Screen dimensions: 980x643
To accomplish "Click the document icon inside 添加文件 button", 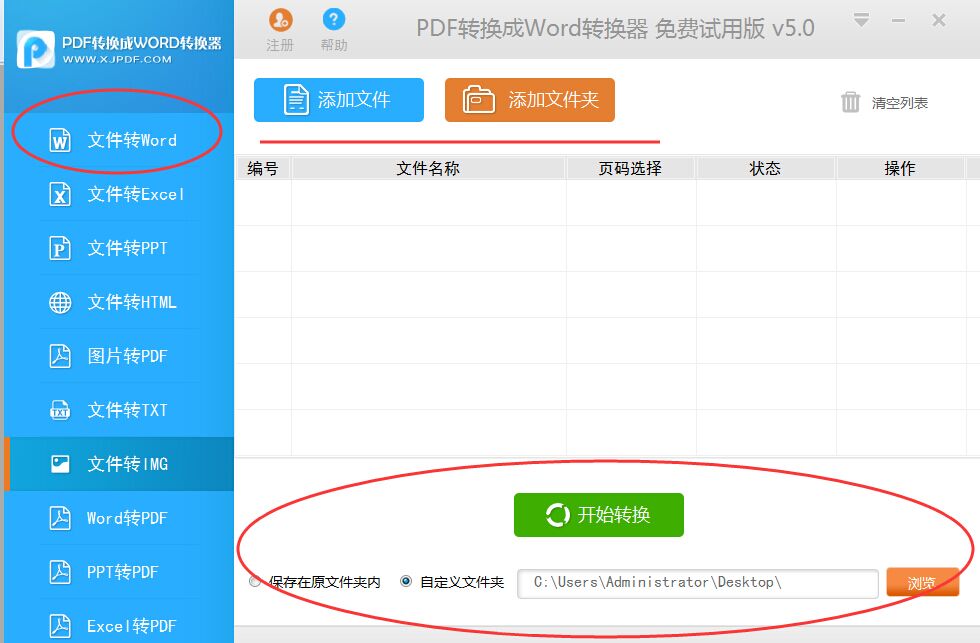I will (296, 99).
